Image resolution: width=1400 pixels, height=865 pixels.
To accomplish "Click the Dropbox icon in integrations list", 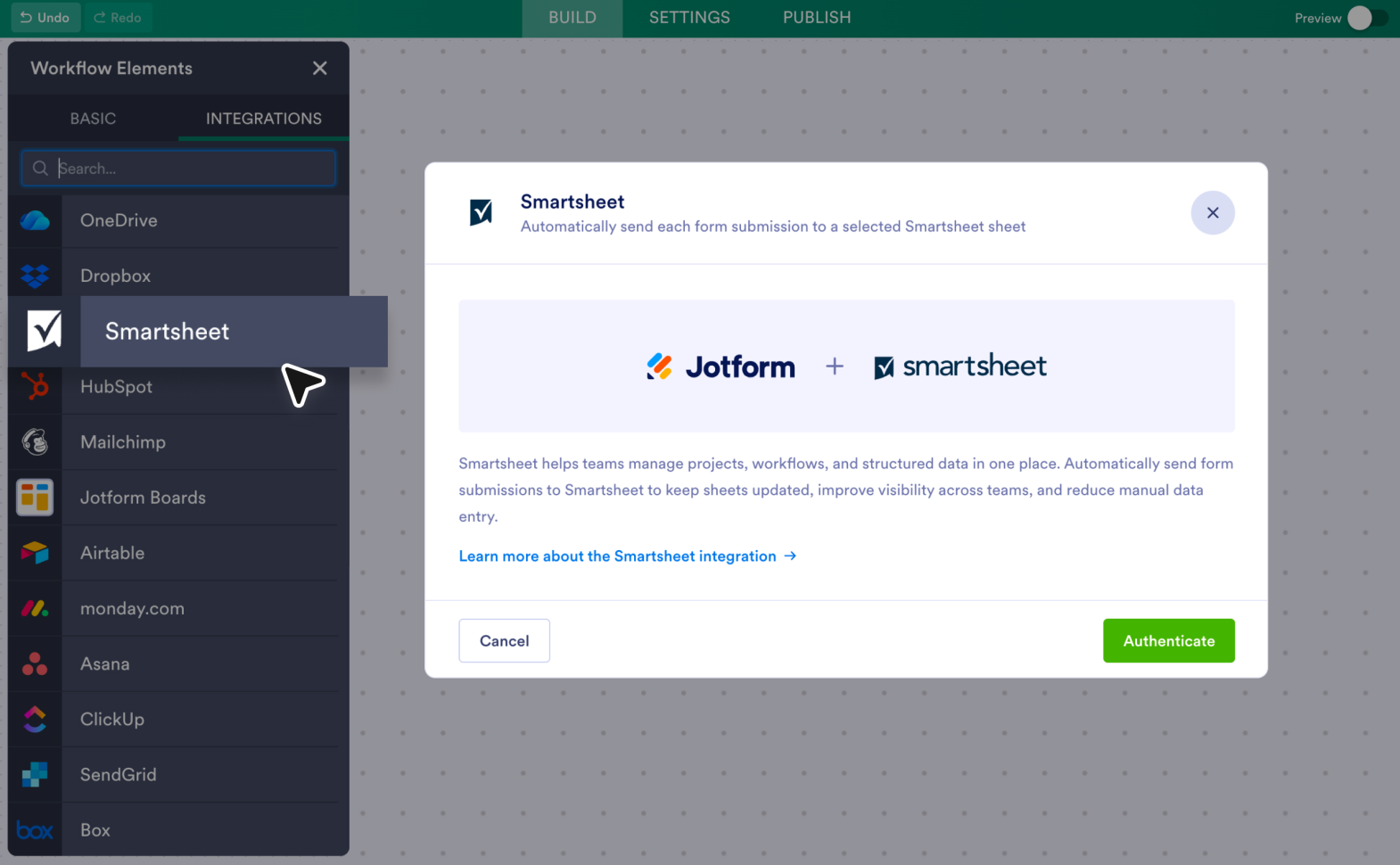I will 35,276.
